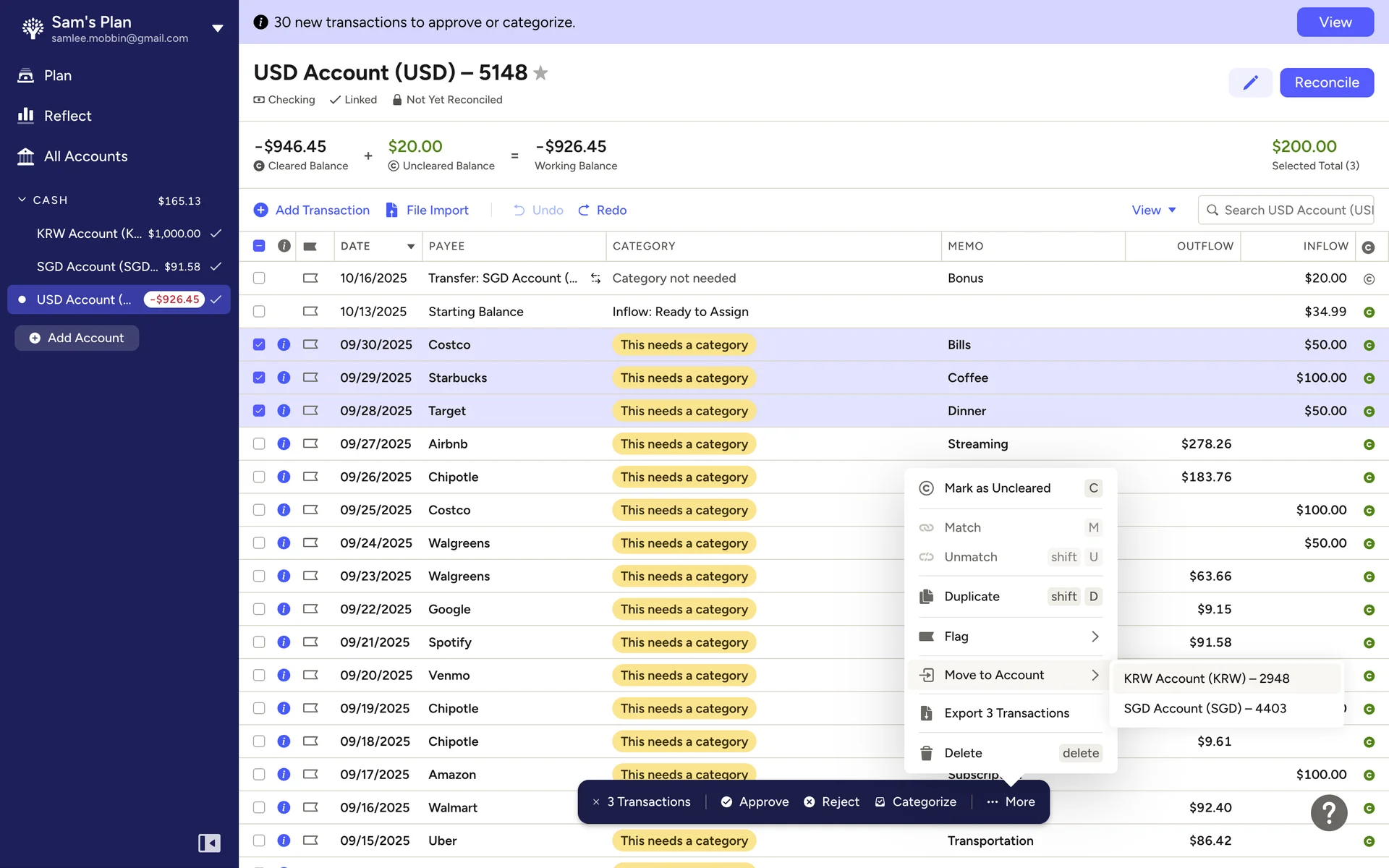Screen dimensions: 1389x868
Task: Uncheck the Starbucks transaction checkbox
Action: coord(259,378)
